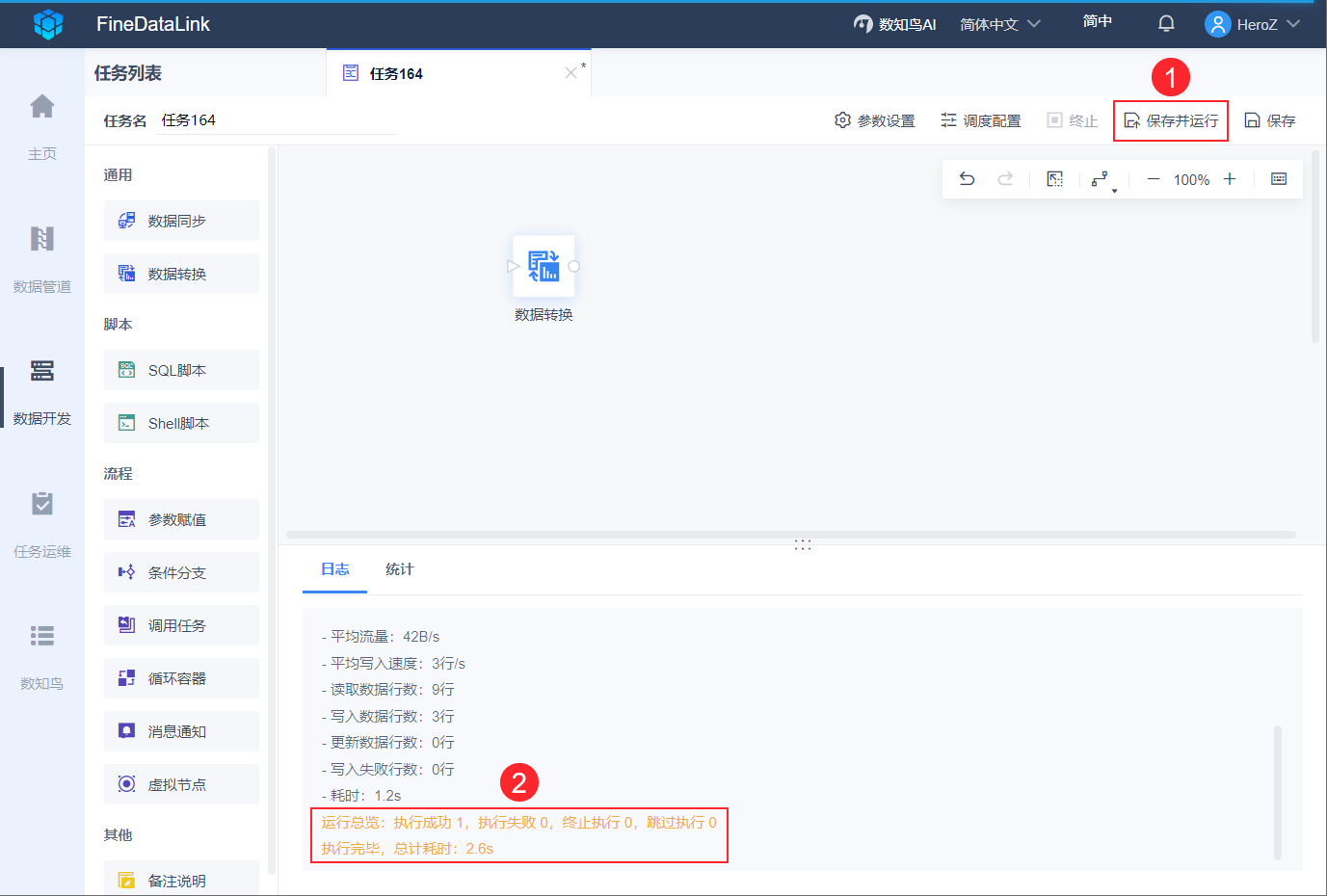Edit the 任务名 name field
Image resolution: width=1327 pixels, height=896 pixels.
click(x=276, y=120)
